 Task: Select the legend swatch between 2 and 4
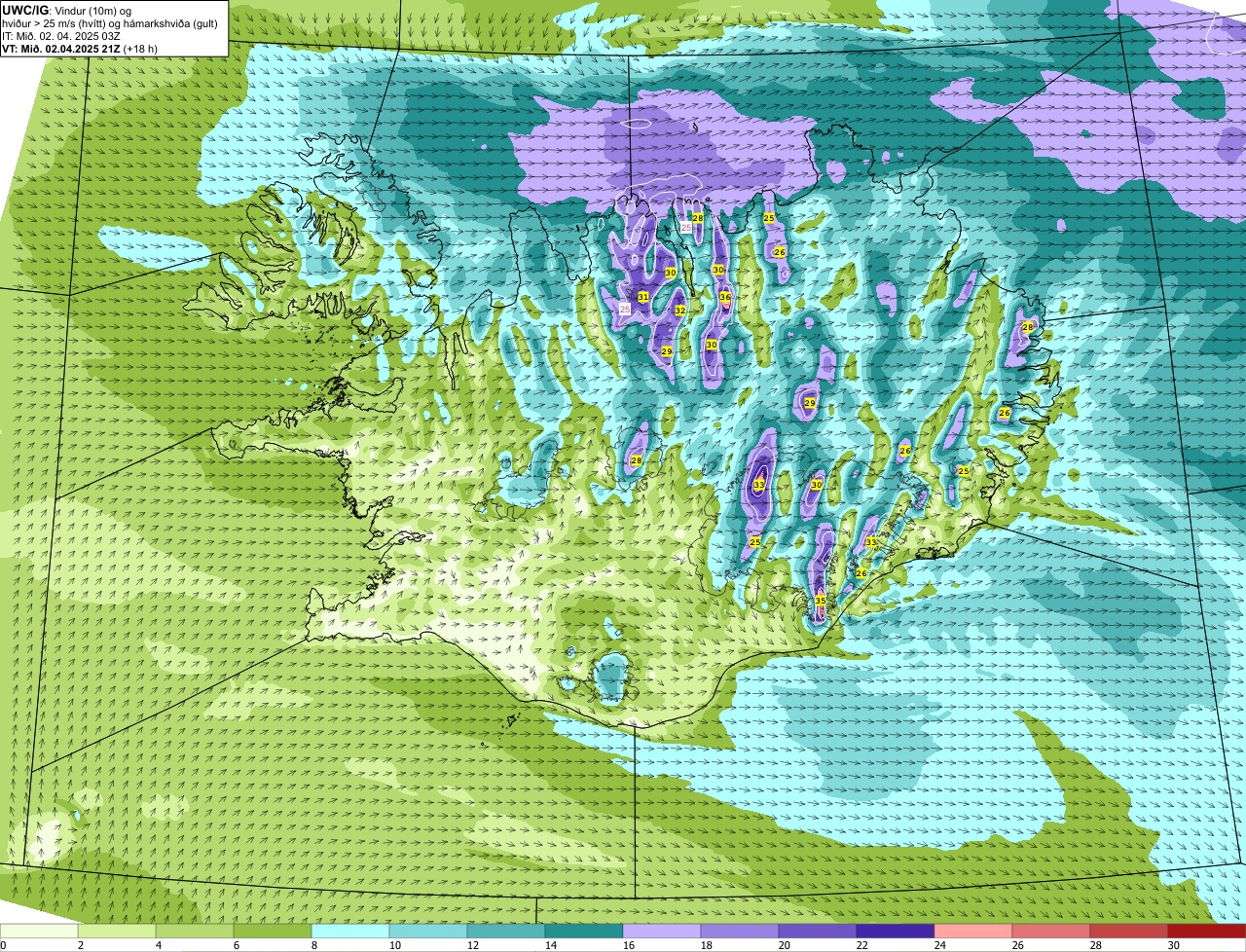[117, 931]
